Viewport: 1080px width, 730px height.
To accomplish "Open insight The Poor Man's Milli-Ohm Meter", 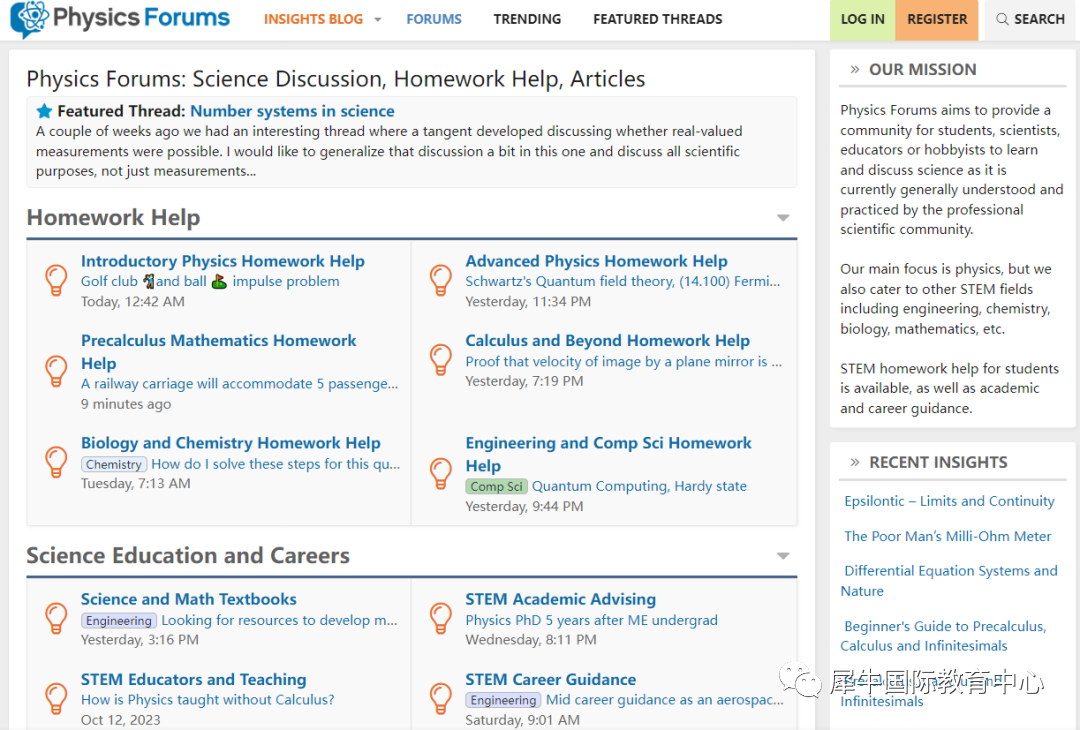I will (x=948, y=536).
